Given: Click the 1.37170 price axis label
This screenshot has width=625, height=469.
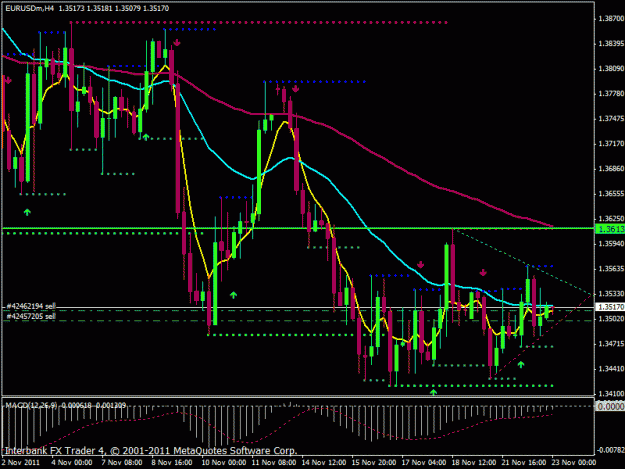Looking at the screenshot, I should pyautogui.click(x=611, y=143).
